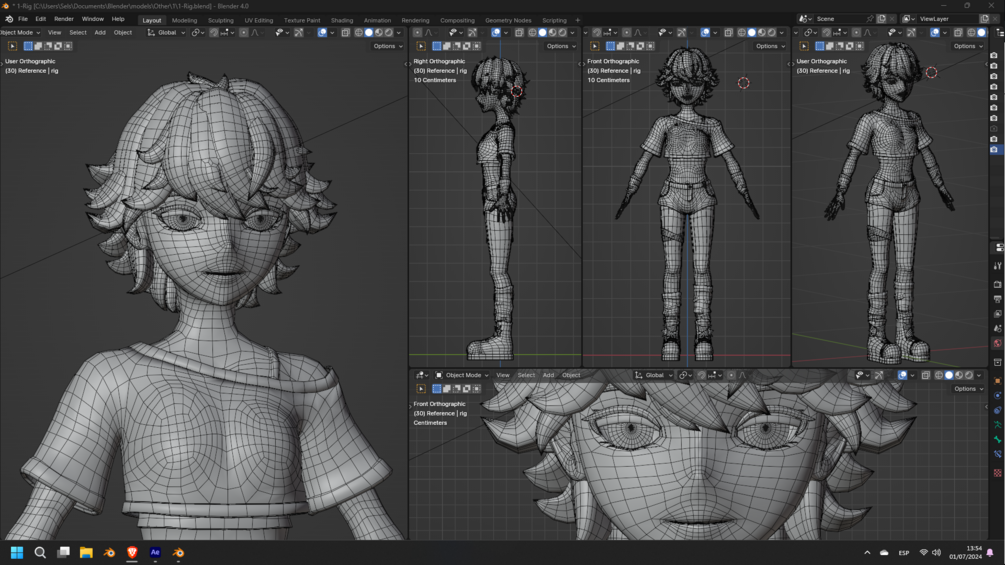Open Object menu in the left viewport header
Screen dimensions: 1005x565
123,33
